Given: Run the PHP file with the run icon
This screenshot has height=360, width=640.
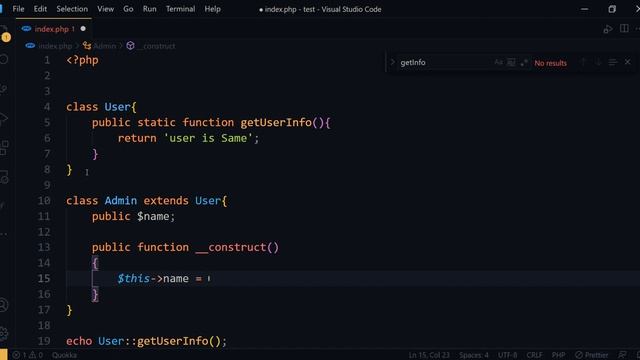Looking at the screenshot, I should point(608,29).
